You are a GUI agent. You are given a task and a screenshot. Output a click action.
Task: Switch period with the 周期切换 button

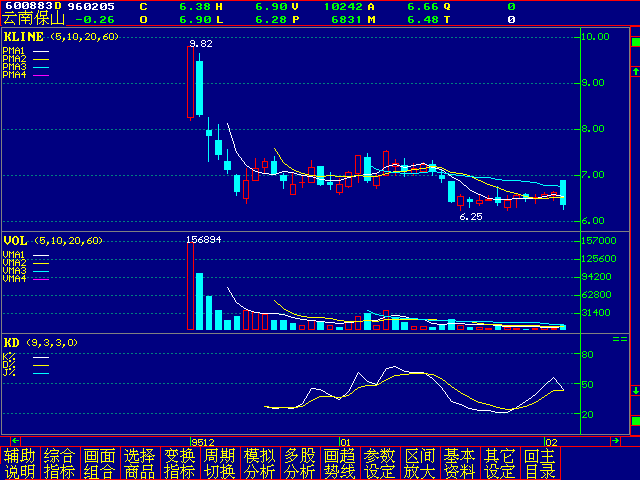[220, 463]
